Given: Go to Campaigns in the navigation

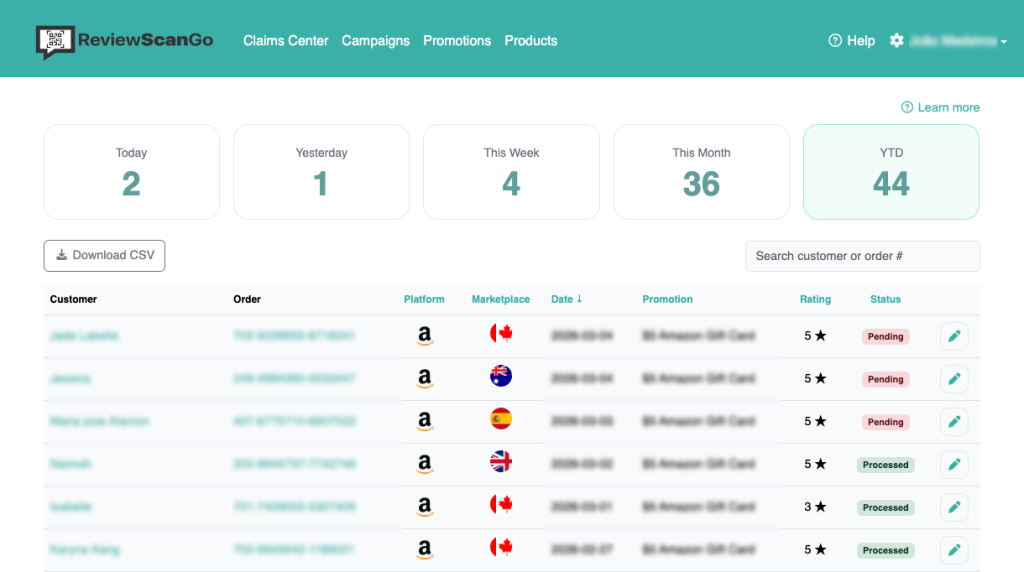Looking at the screenshot, I should [x=376, y=41].
